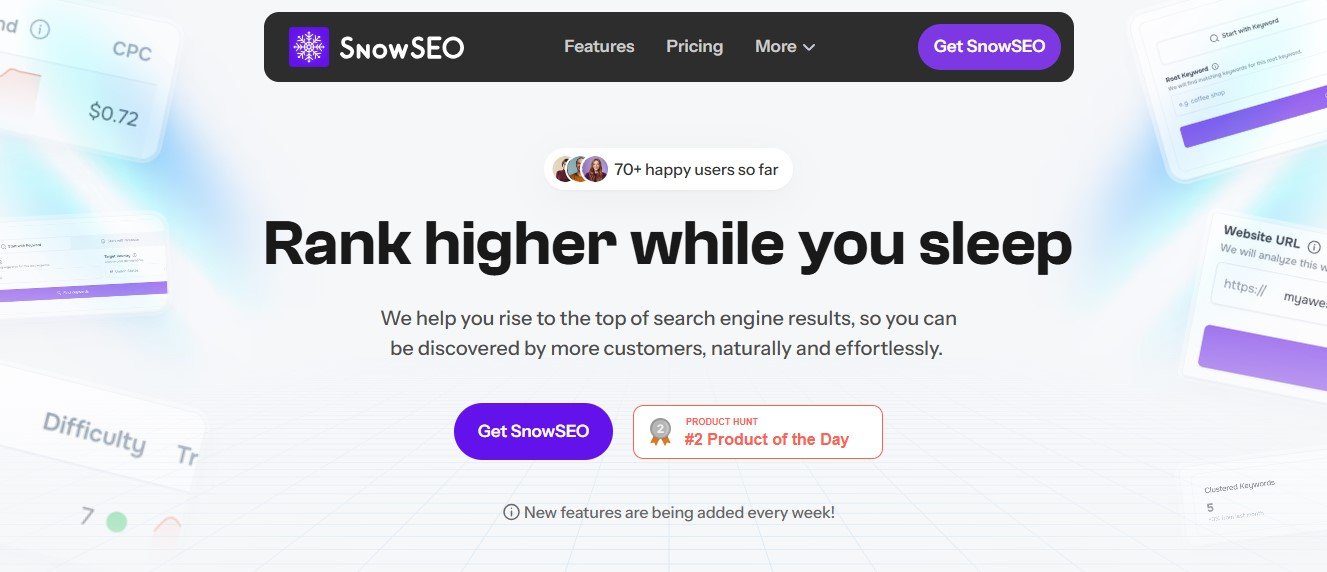Viewport: 1327px width, 572px height.
Task: Click the SnowSEO brand name text
Action: 401,47
